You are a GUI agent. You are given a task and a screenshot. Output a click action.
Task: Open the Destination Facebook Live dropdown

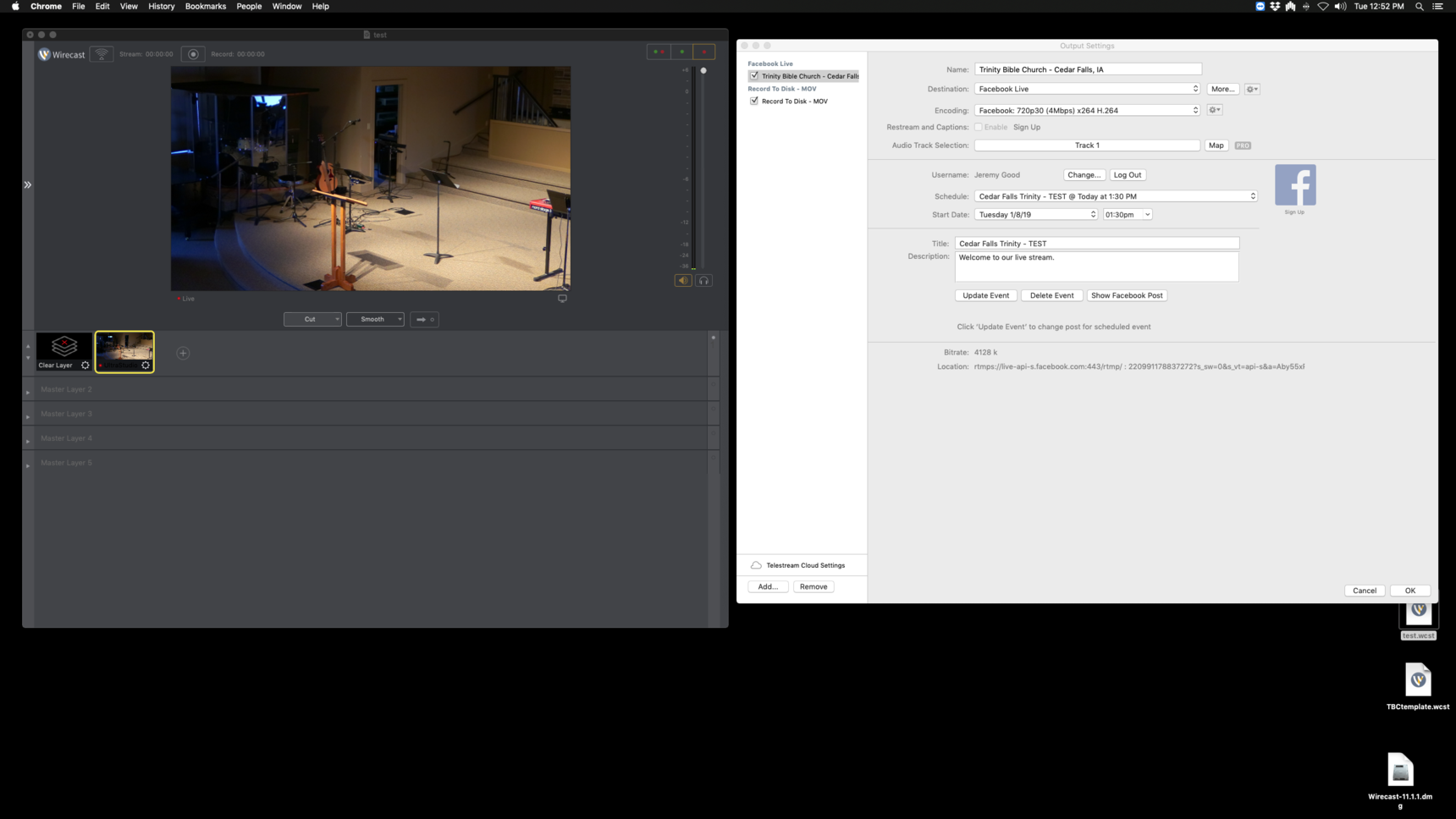pyautogui.click(x=1088, y=89)
